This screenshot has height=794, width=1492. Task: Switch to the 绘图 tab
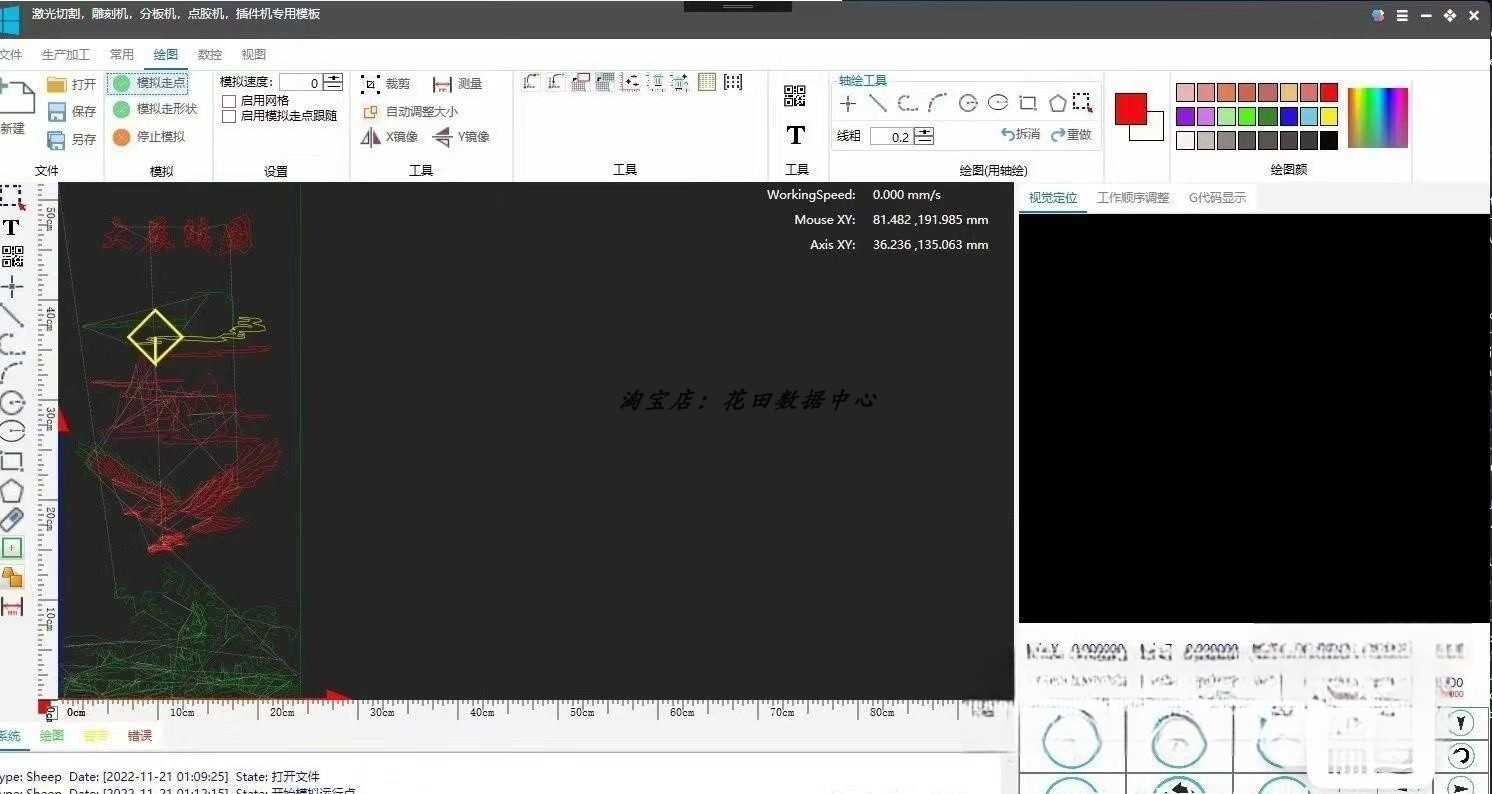click(166, 55)
